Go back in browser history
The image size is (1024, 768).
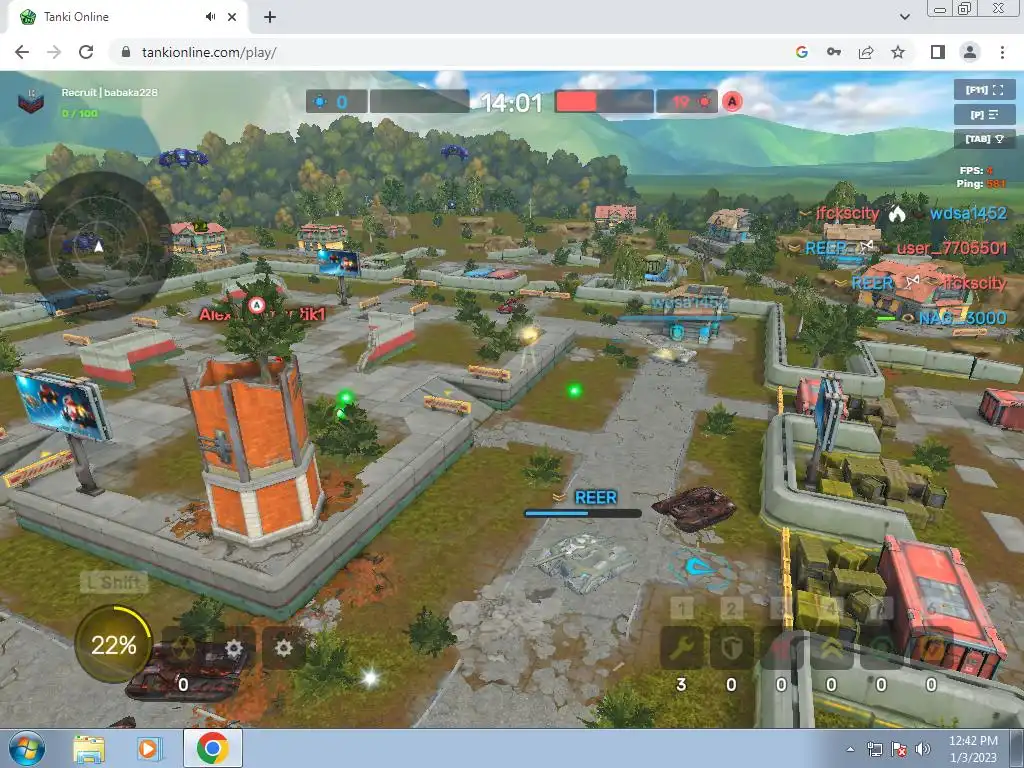tap(22, 52)
